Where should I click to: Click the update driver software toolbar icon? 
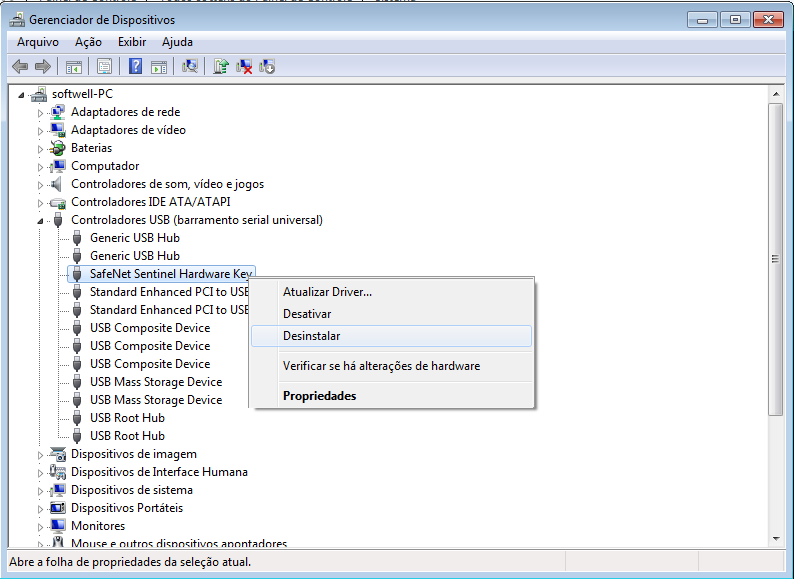point(220,67)
